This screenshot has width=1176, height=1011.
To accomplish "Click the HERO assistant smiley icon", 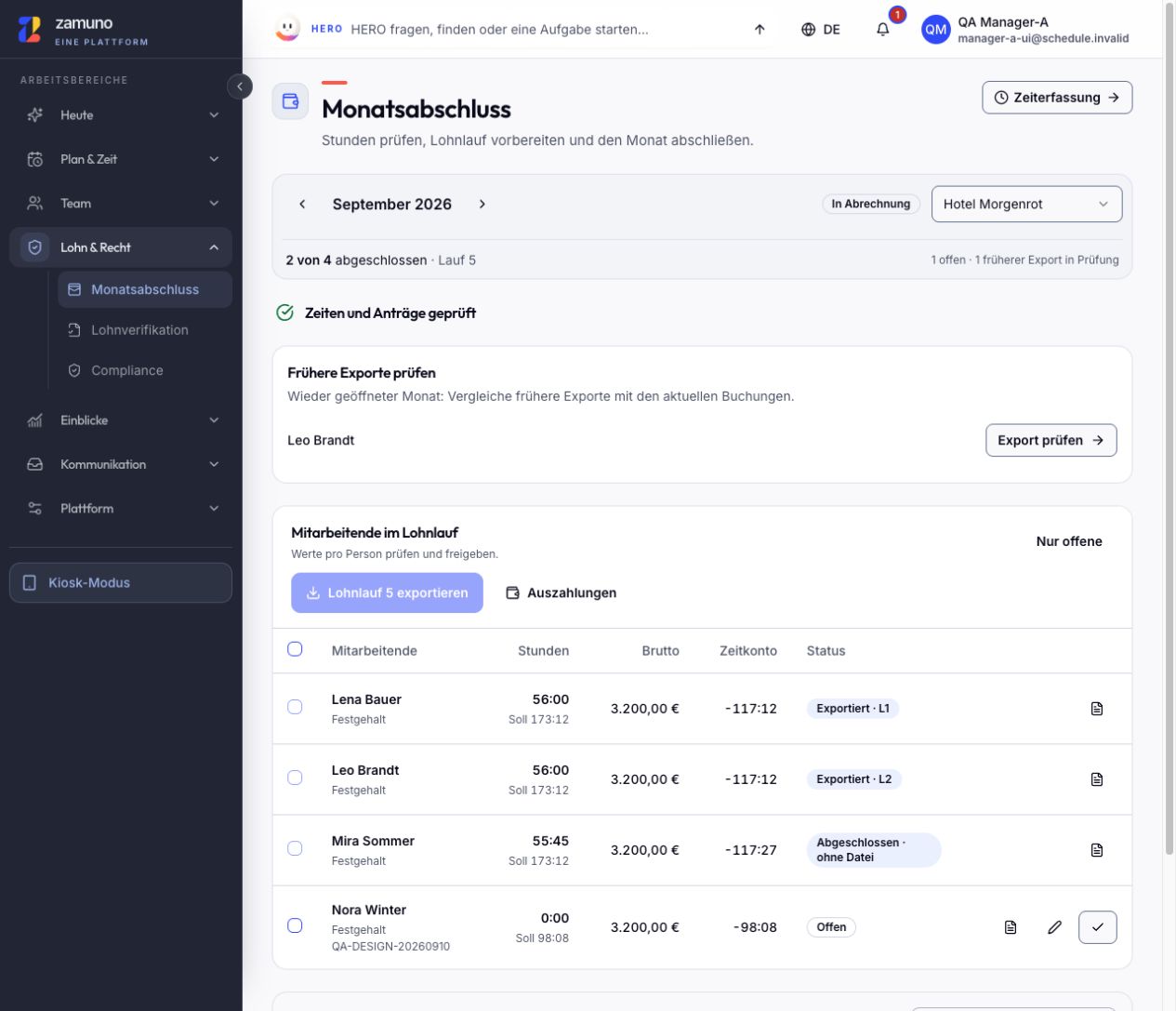I will (288, 29).
